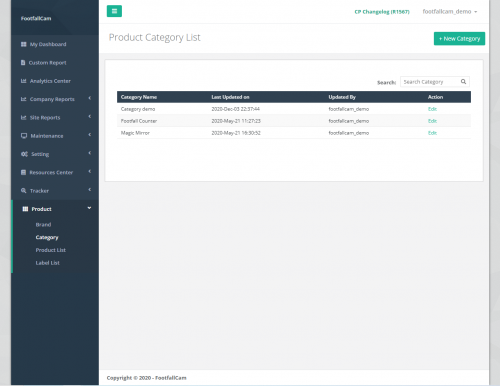Screen dimensions: 500x386
Task: Open My Dashboard menu item
Action: pyautogui.click(x=48, y=44)
